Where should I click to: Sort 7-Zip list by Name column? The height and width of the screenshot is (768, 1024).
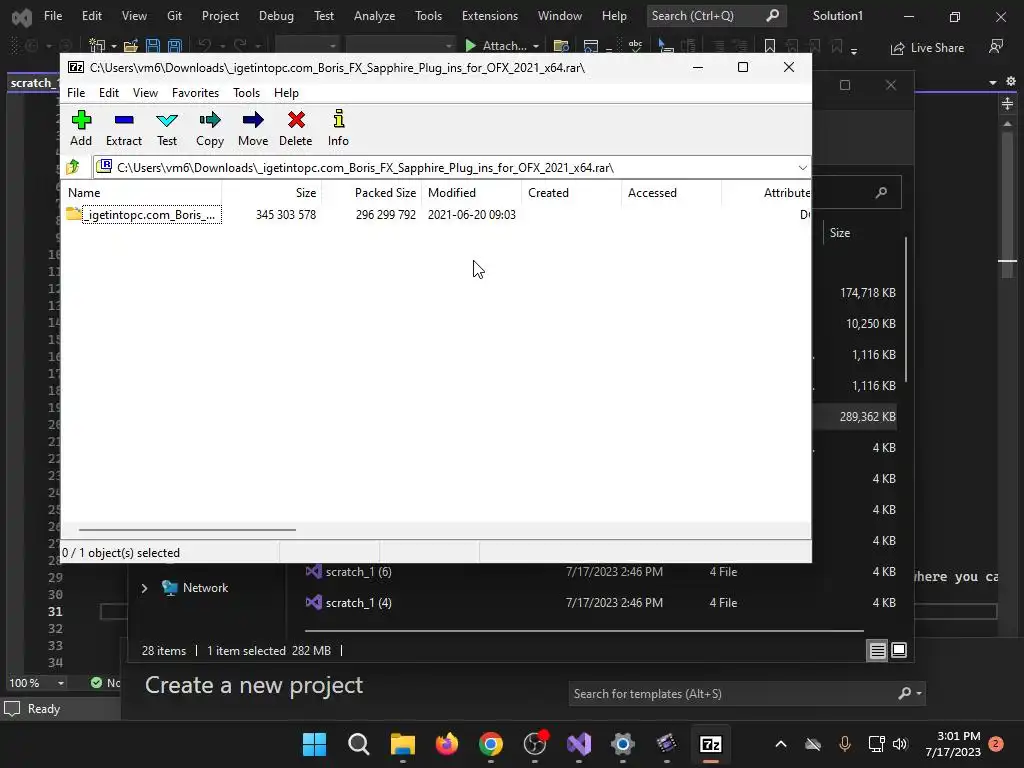142,193
